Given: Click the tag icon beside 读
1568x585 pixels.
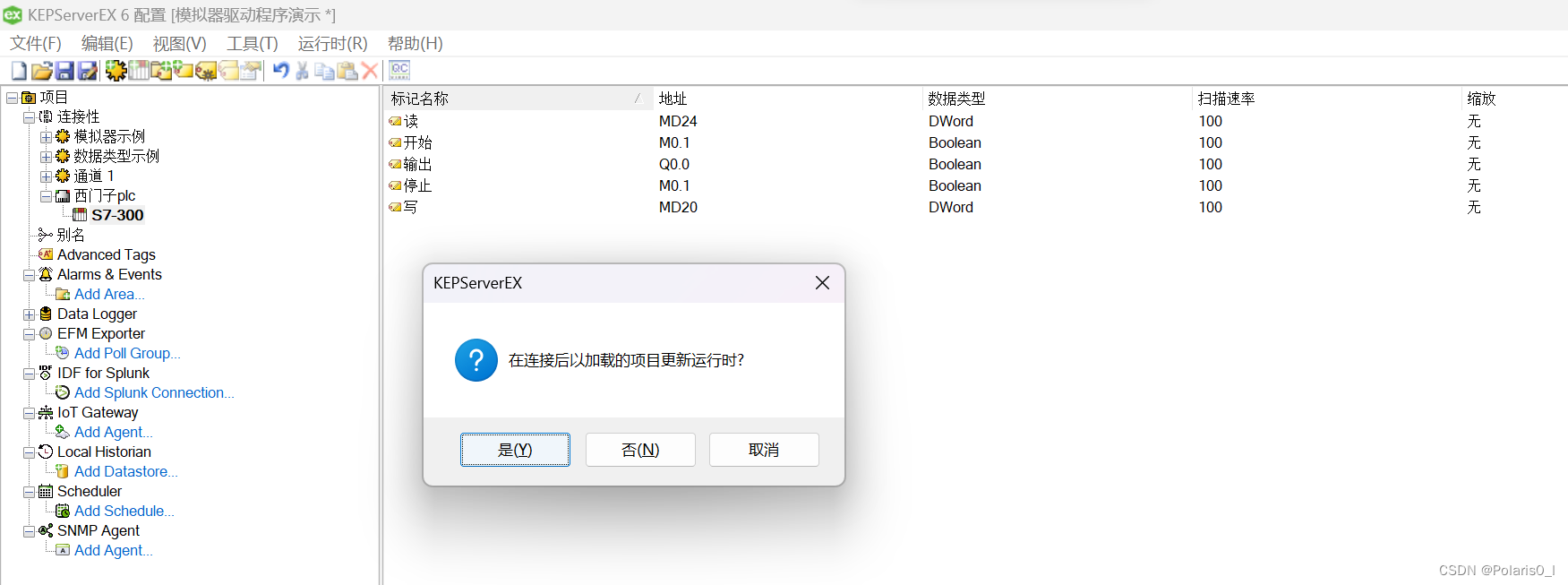Looking at the screenshot, I should click(x=395, y=121).
